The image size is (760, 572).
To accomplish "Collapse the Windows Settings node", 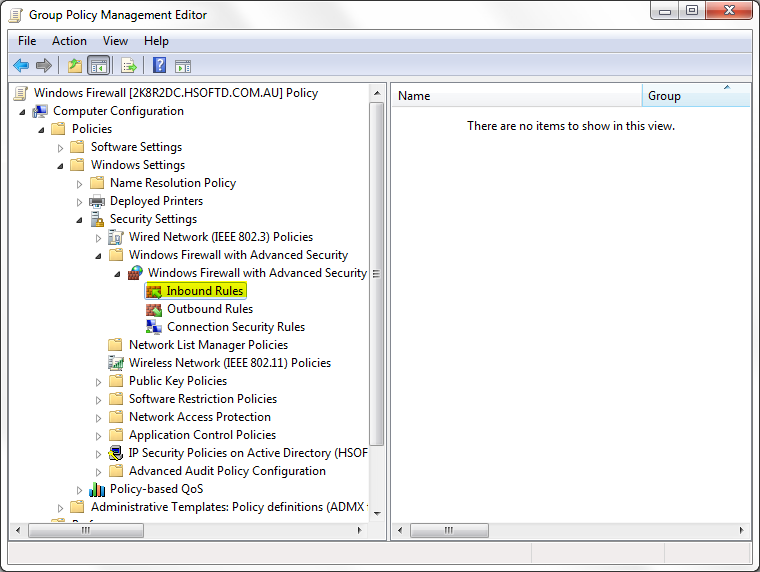I will tap(60, 166).
